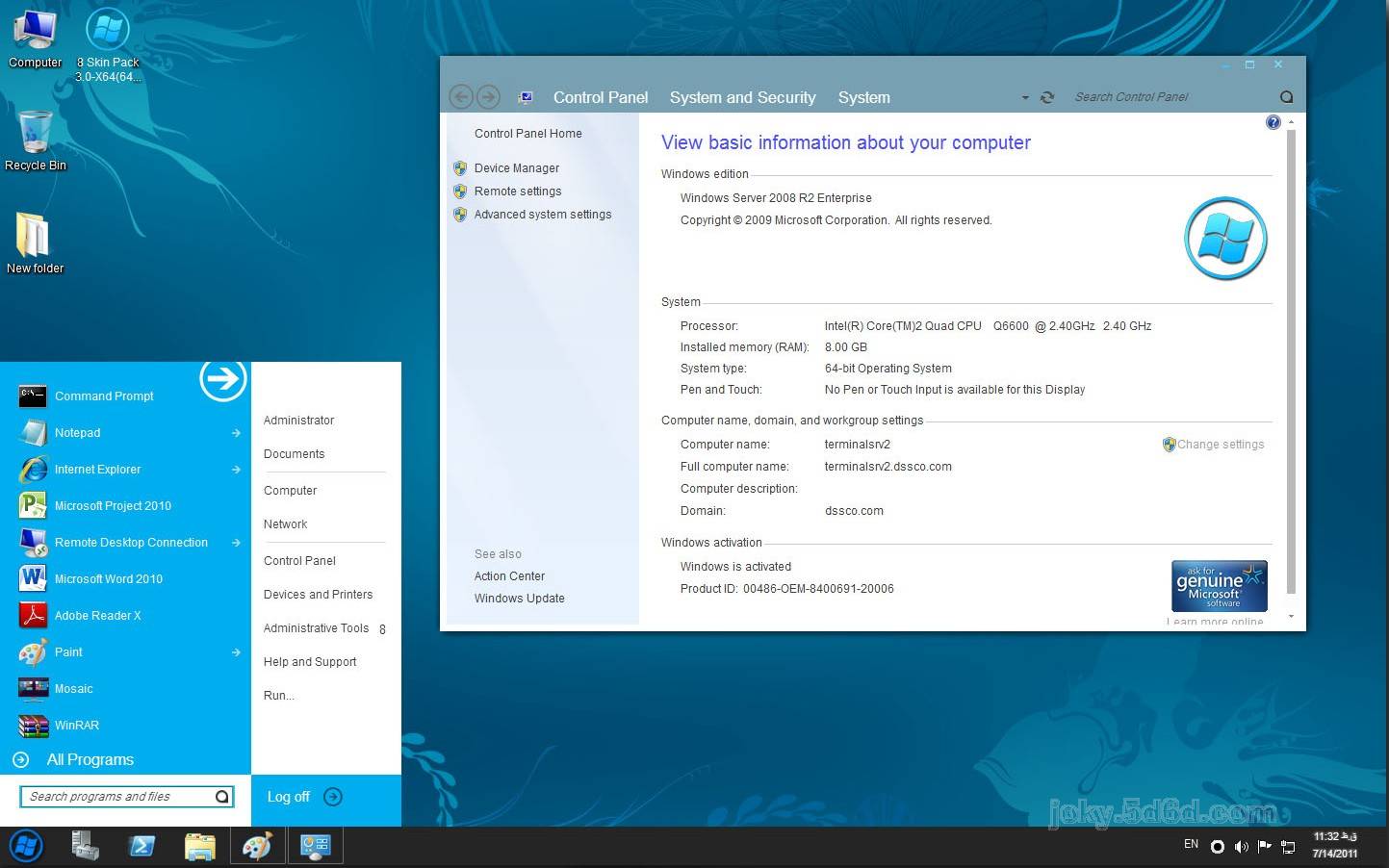Click the forward arrow in Control Panel
Screen dimensions: 1389x868
point(489,96)
